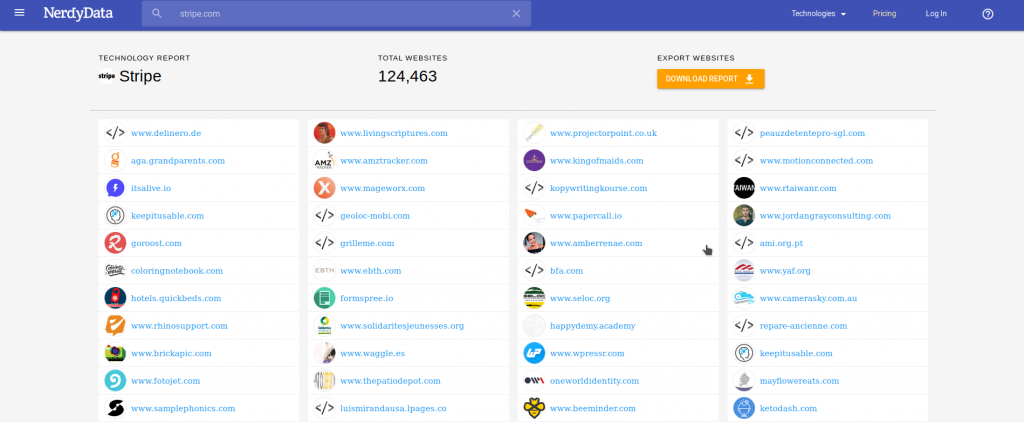1024x422 pixels.
Task: Visit www.yaf.org link
Action: [785, 270]
